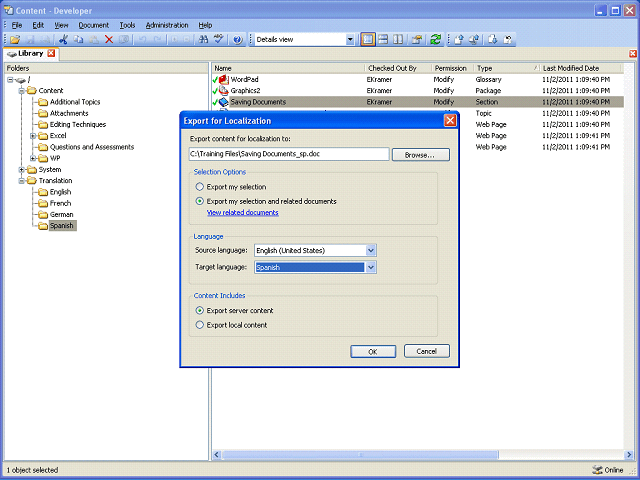This screenshot has height=480, width=640.
Task: Sort by the Last Modified Date column
Action: (x=581, y=68)
